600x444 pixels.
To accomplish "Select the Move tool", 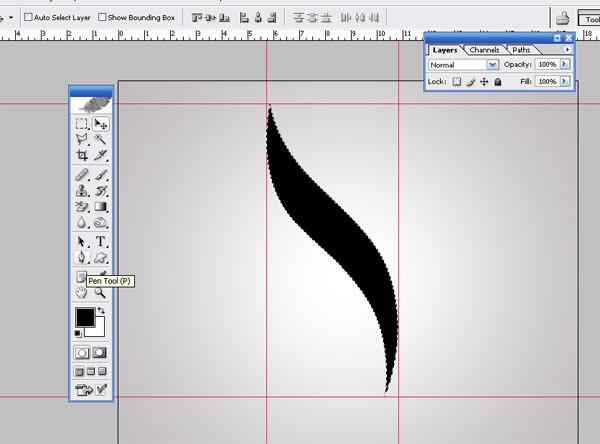I will (x=101, y=123).
